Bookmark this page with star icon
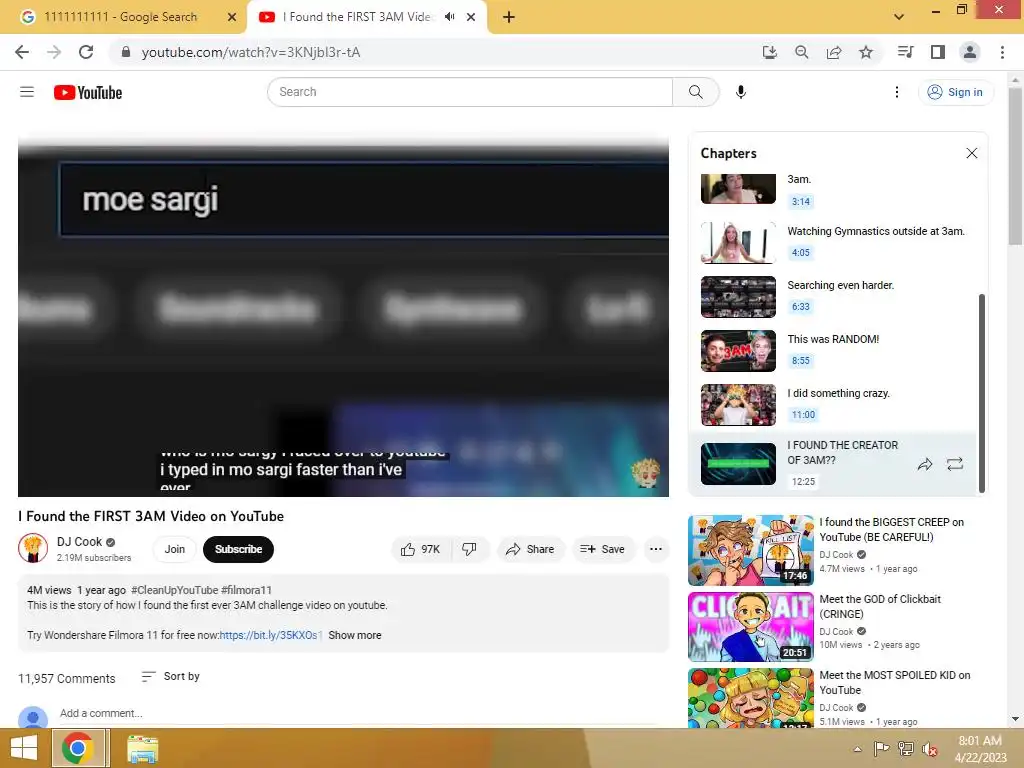The height and width of the screenshot is (768, 1024). pos(866,52)
